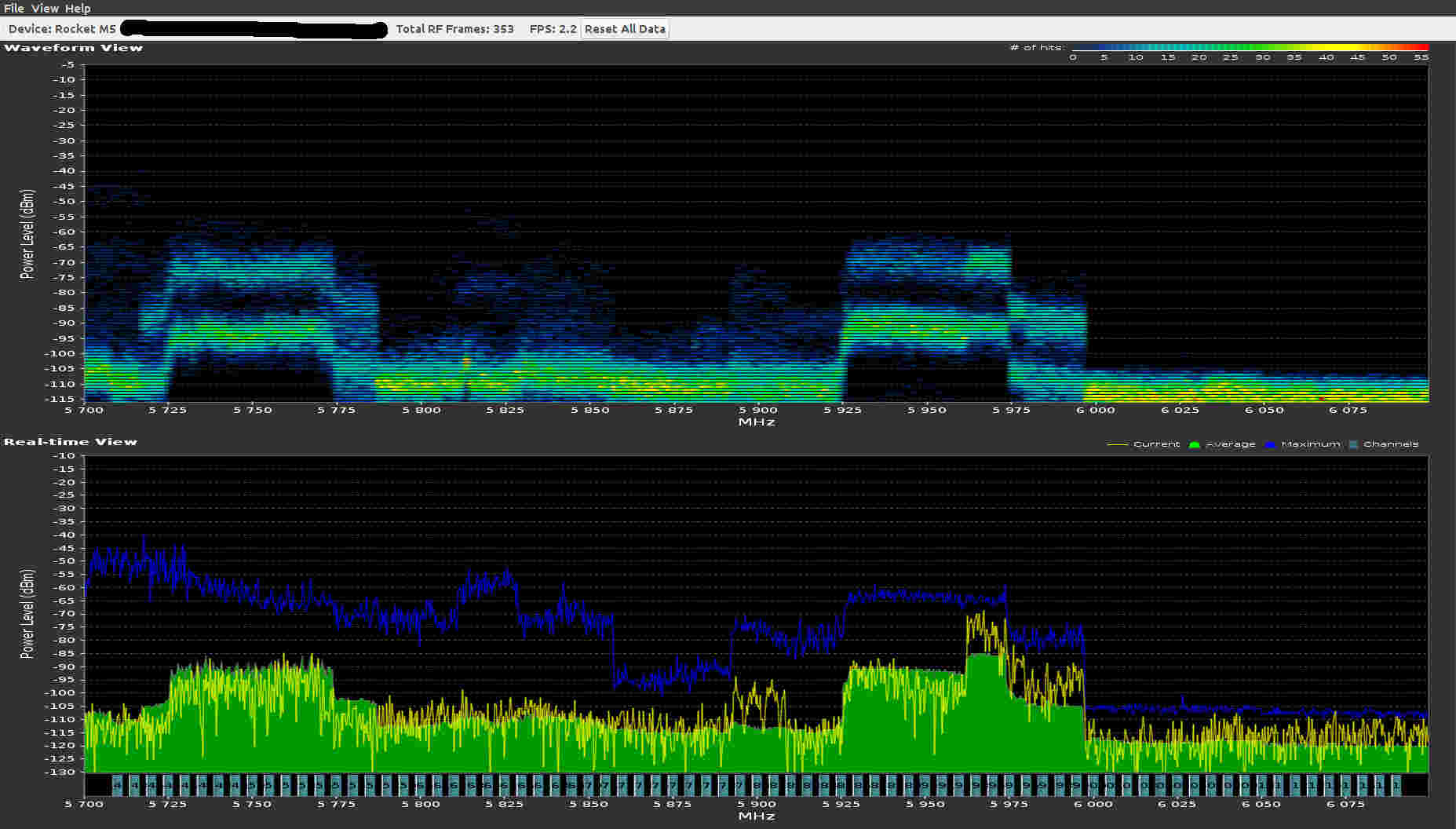Click the 6 000 MHz tick in Waveform View
Viewport: 1456px width, 829px height.
click(x=1095, y=410)
